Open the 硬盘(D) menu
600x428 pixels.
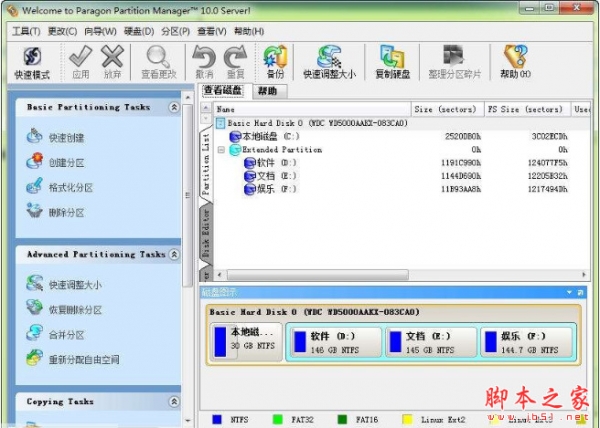(139, 31)
